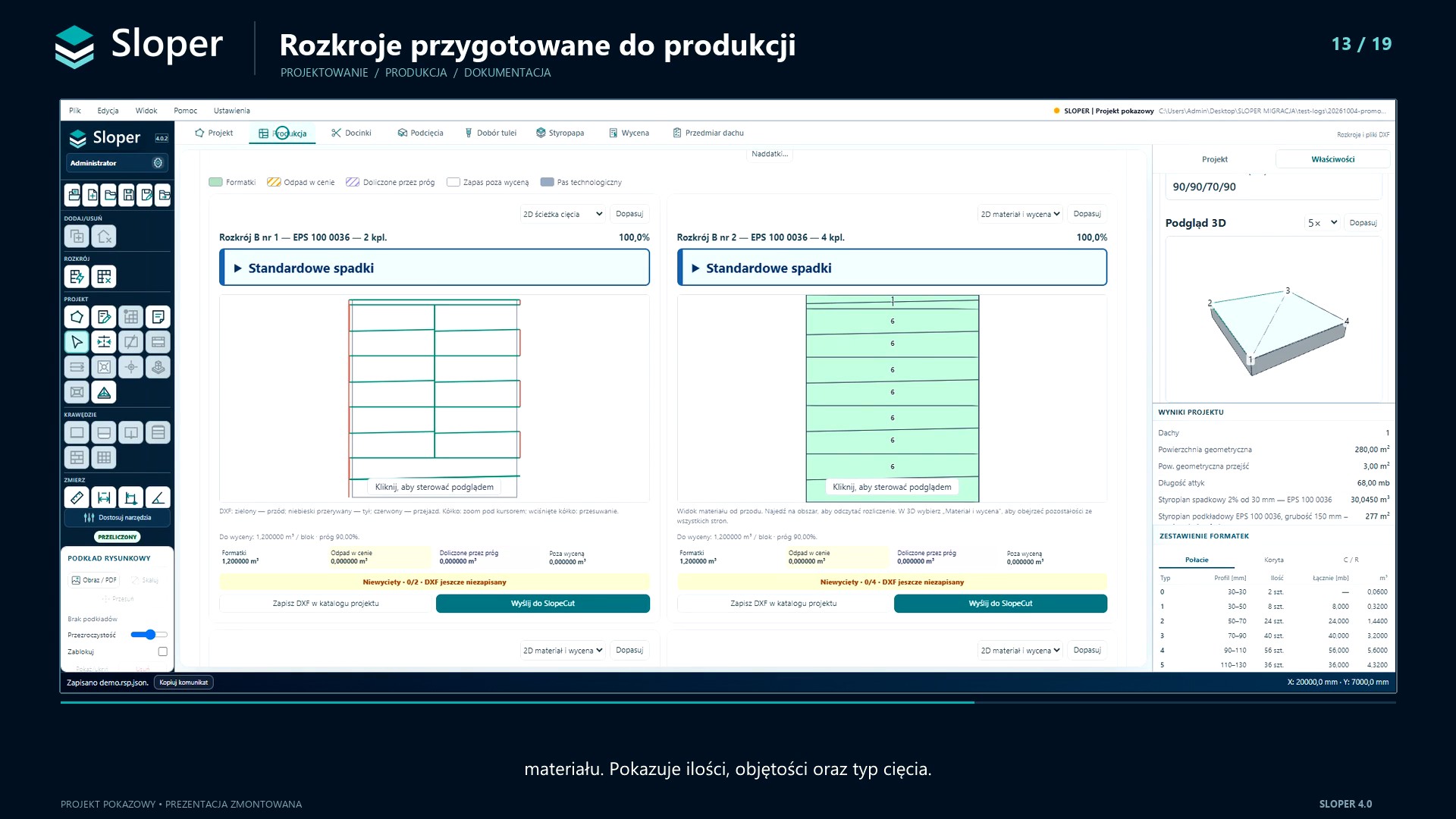
Task: Click the new file icon with plus
Action: pos(92,195)
